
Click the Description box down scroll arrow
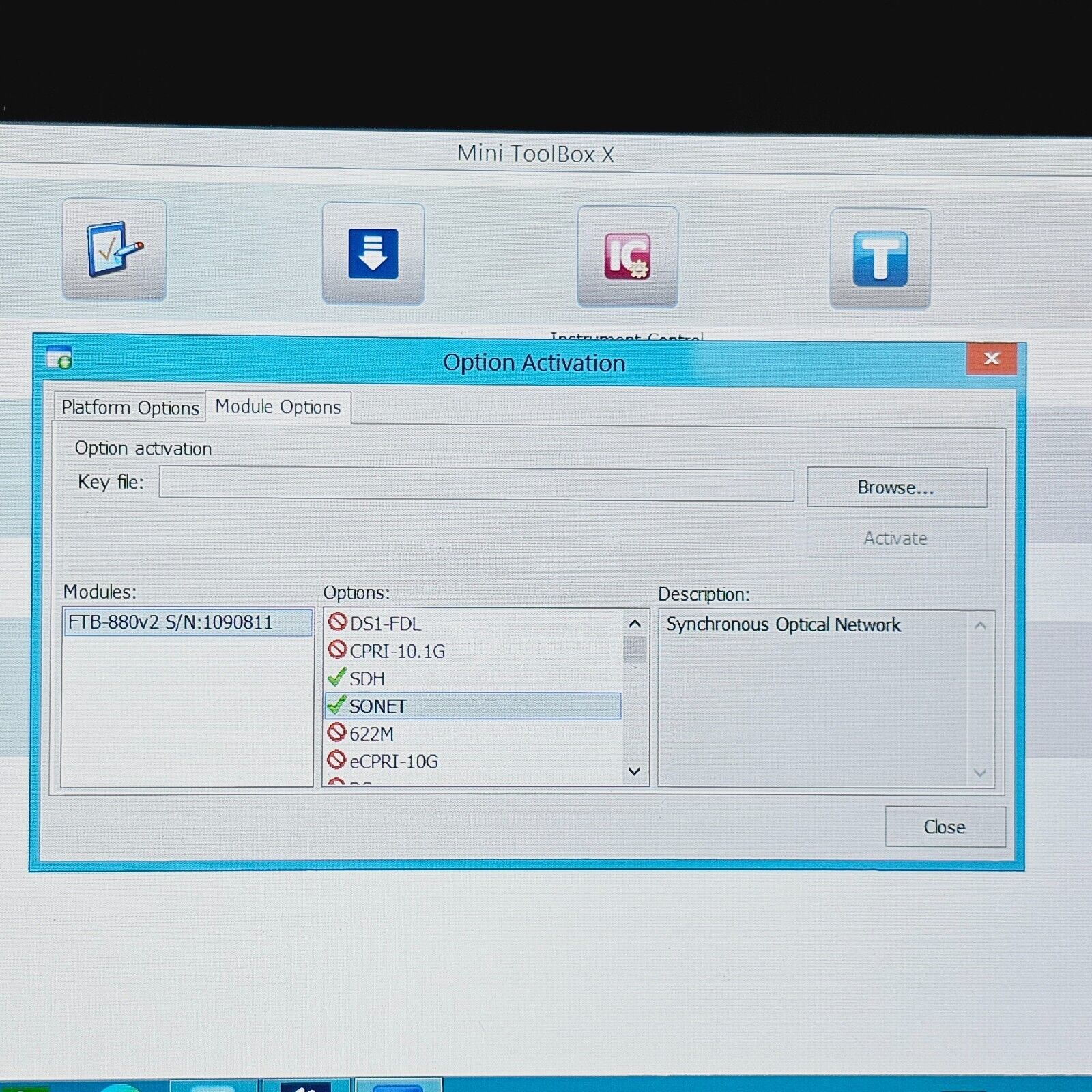[x=979, y=773]
